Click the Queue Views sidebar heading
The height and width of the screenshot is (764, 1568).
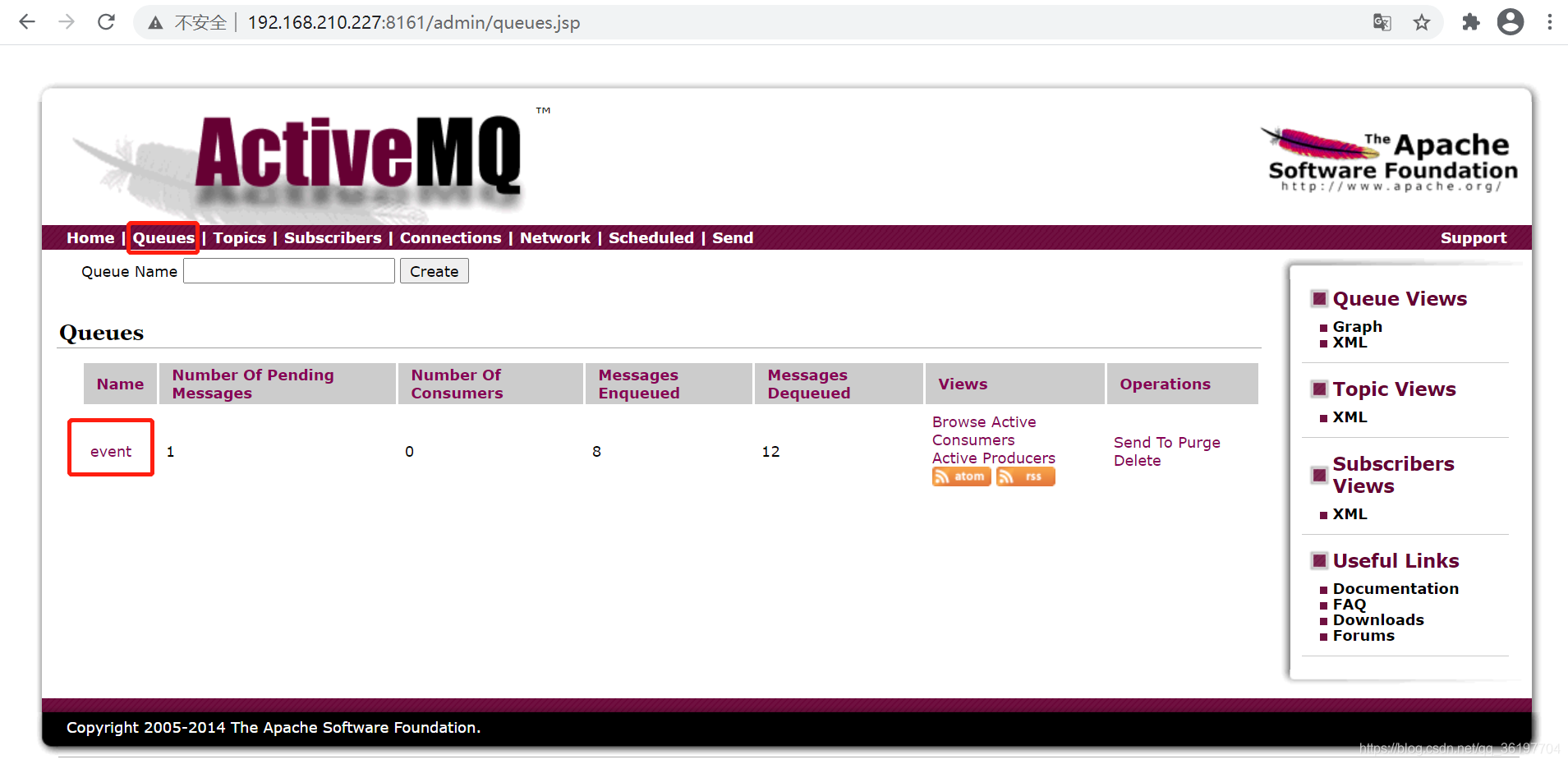click(x=1400, y=298)
